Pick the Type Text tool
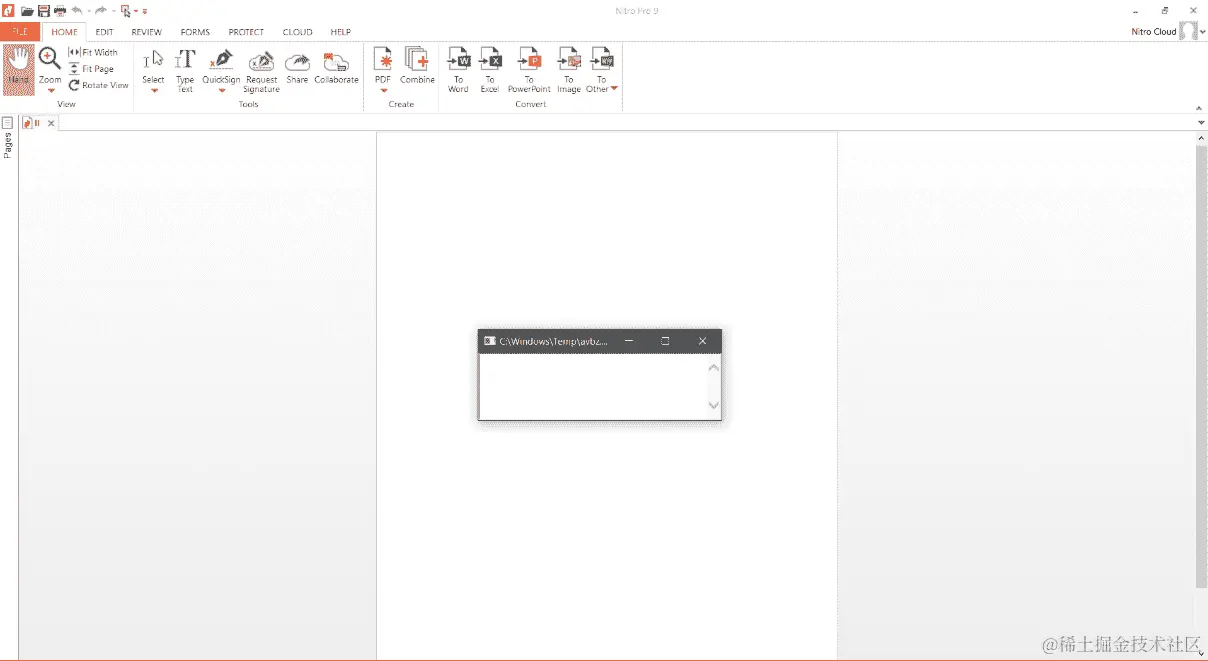The height and width of the screenshot is (661, 1208). coord(185,70)
